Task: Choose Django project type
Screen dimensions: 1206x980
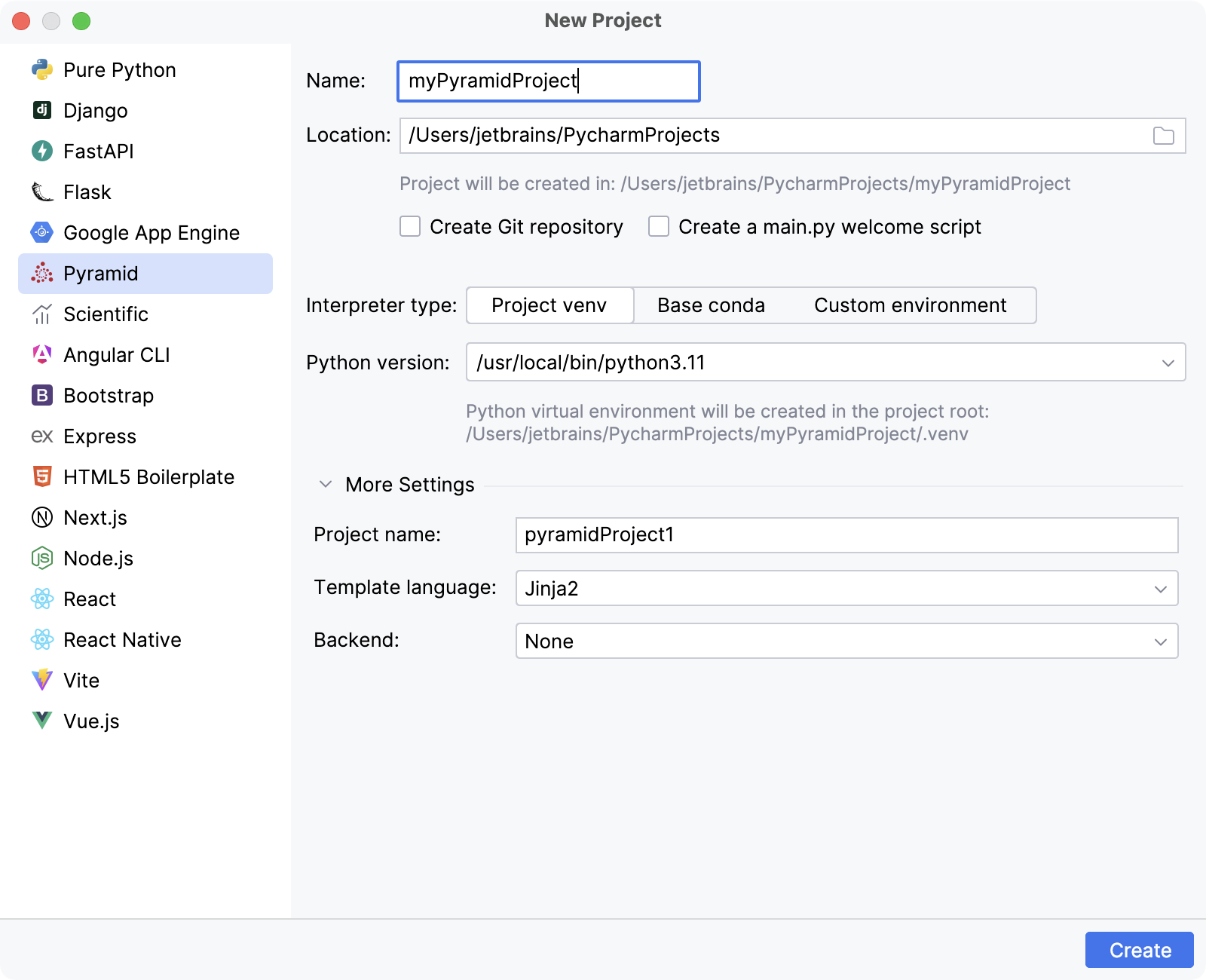Action: click(145, 111)
